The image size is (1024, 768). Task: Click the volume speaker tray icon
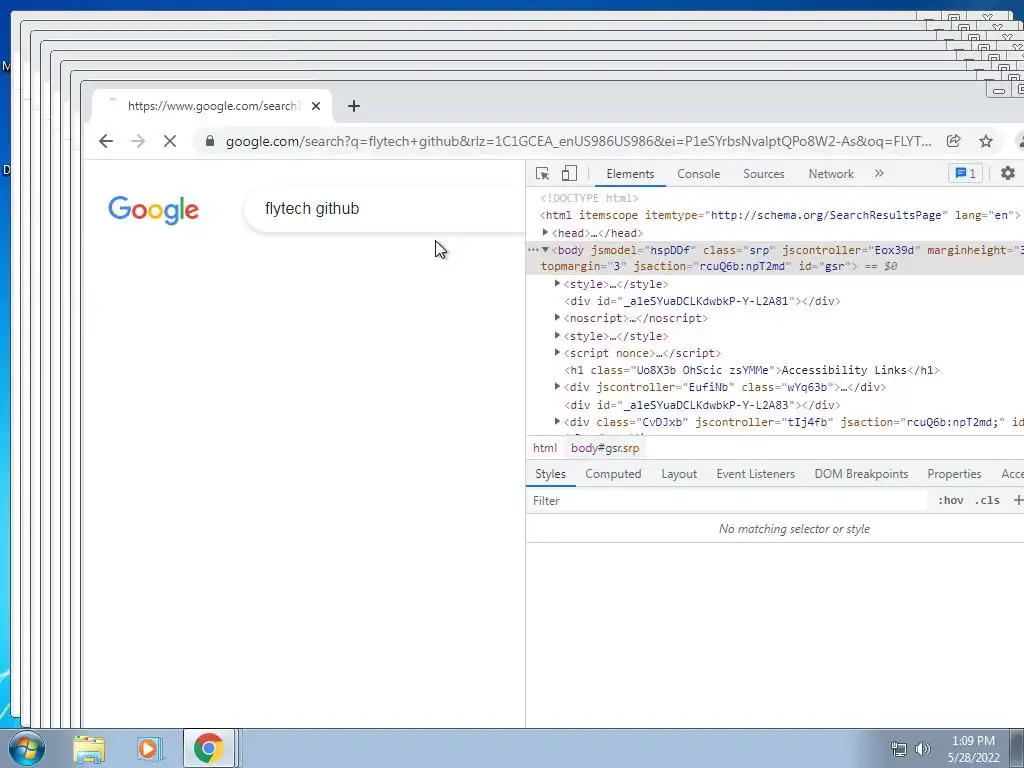coord(923,748)
